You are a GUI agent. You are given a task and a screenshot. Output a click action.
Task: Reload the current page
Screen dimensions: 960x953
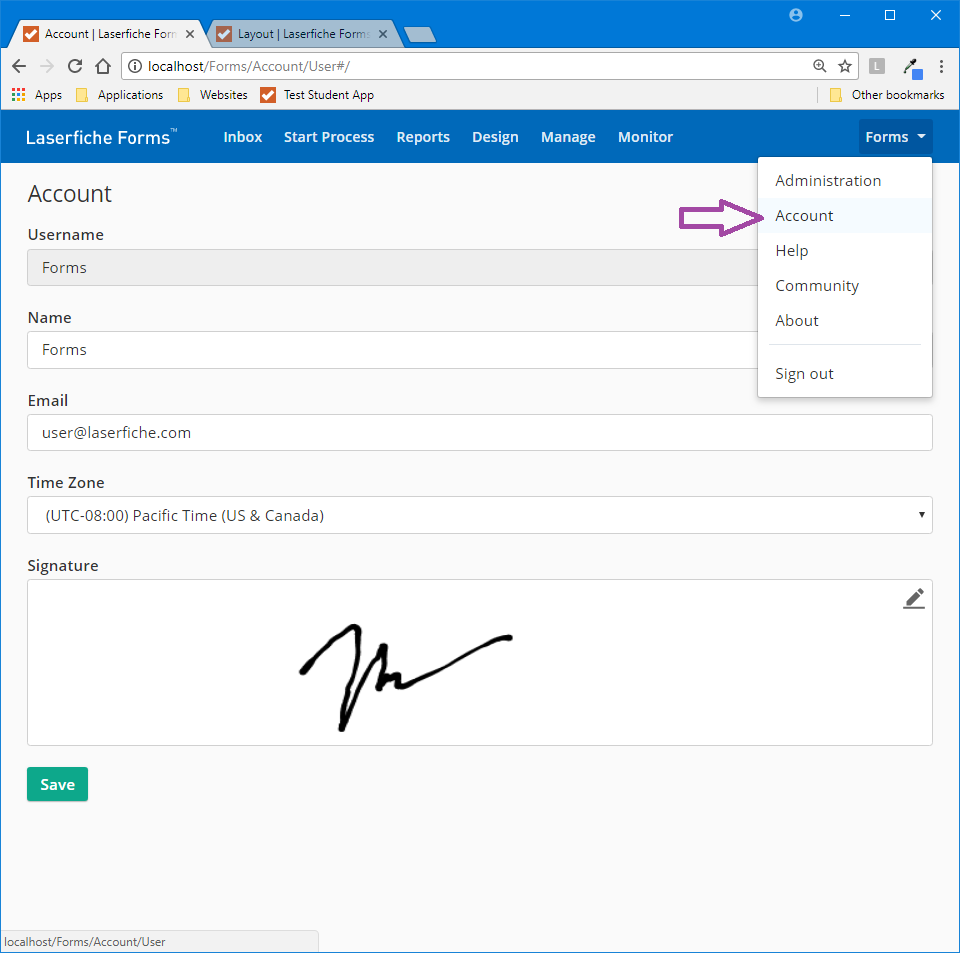(75, 66)
